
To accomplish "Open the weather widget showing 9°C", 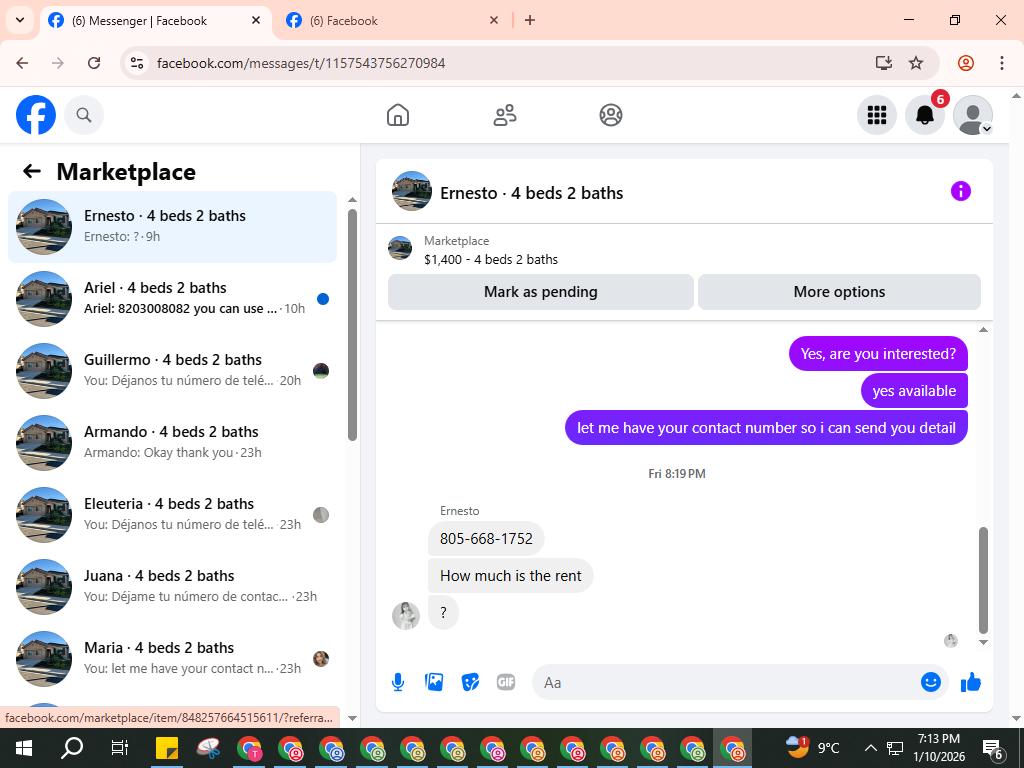I will (x=812, y=748).
